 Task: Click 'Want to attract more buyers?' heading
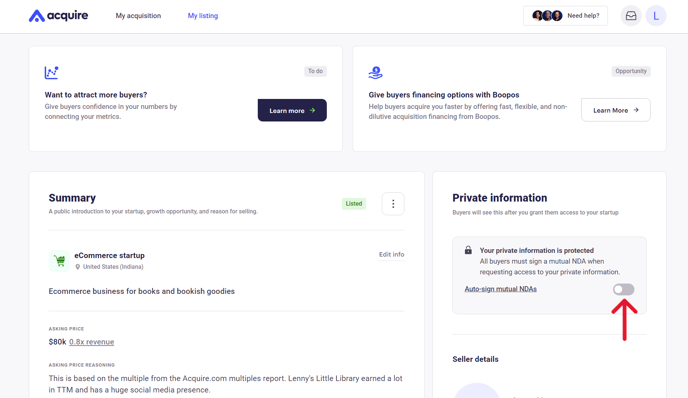[96, 95]
